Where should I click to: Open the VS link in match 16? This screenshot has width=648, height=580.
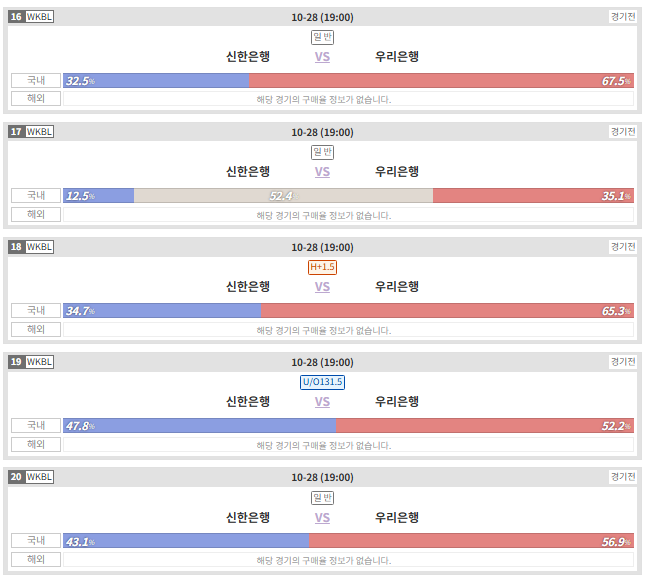pyautogui.click(x=322, y=57)
